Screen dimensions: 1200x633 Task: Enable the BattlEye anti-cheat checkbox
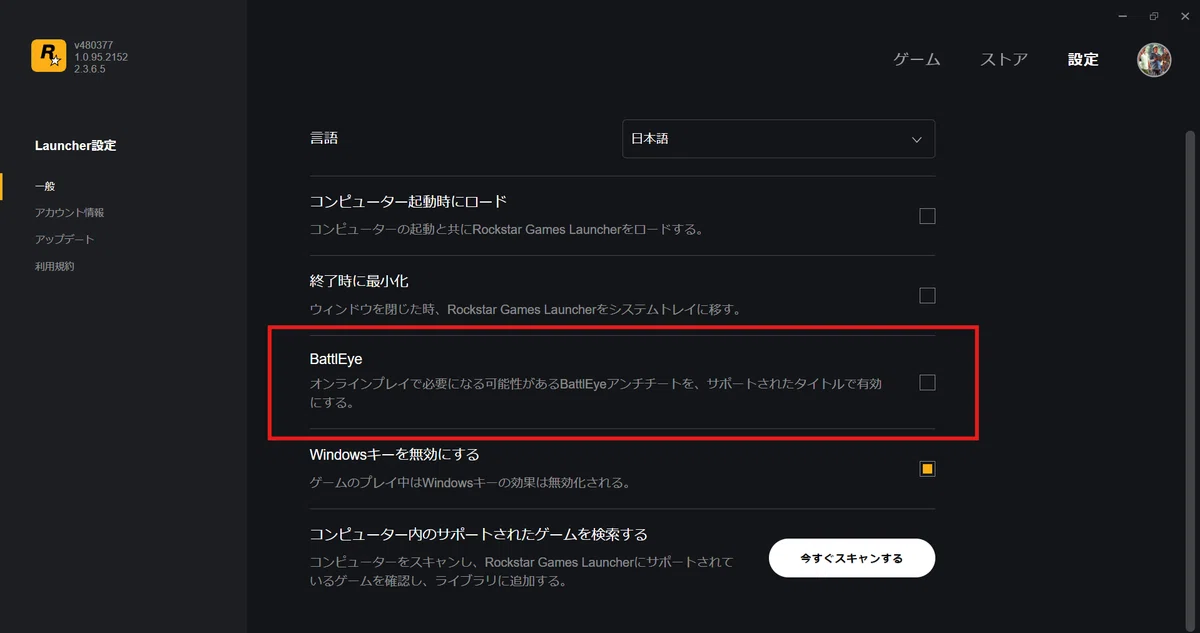pyautogui.click(x=927, y=382)
